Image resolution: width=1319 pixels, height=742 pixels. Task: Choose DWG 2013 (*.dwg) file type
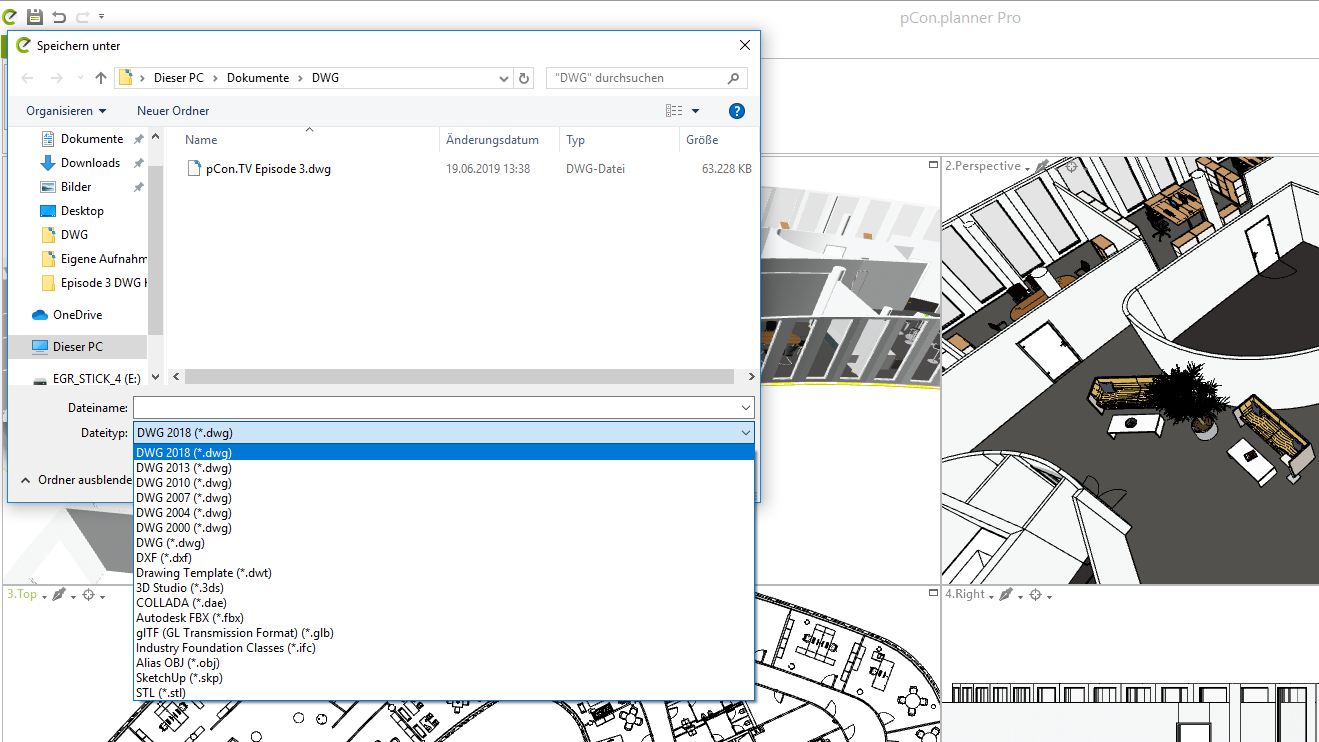(444, 468)
